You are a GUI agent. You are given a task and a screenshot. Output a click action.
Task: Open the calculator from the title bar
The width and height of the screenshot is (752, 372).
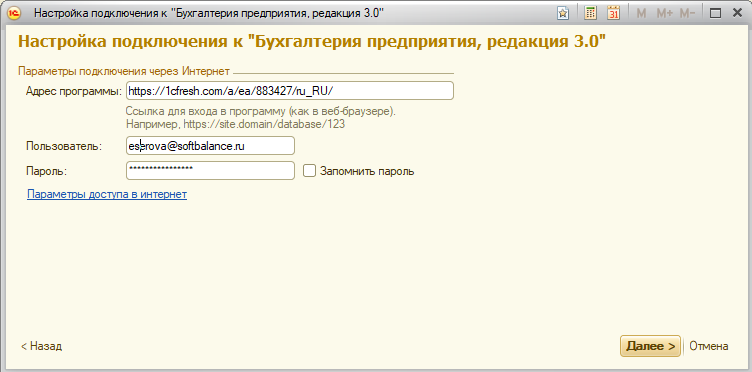pyautogui.click(x=590, y=13)
